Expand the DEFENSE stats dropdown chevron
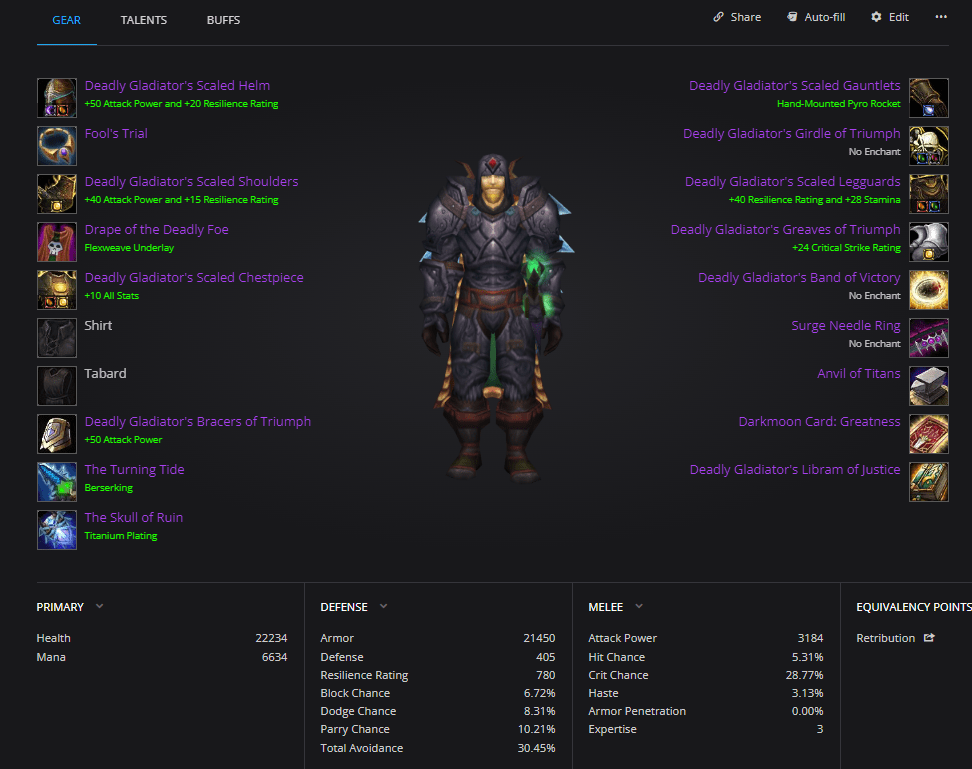This screenshot has height=769, width=972. [x=383, y=606]
